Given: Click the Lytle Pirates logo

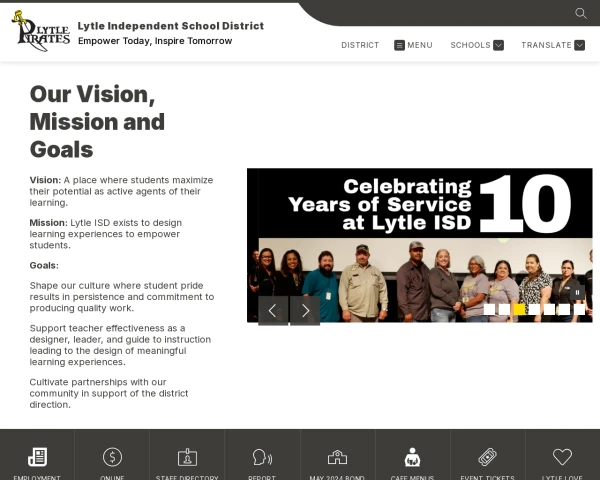Looking at the screenshot, I should (41, 31).
